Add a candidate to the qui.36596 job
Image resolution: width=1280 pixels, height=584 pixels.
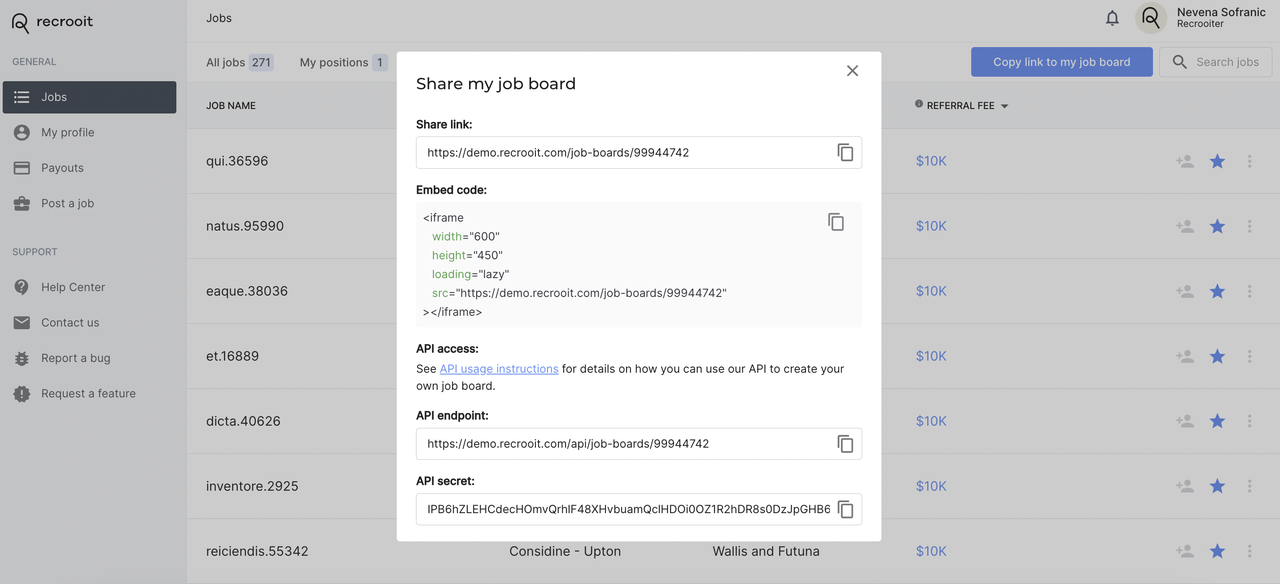(x=1185, y=161)
